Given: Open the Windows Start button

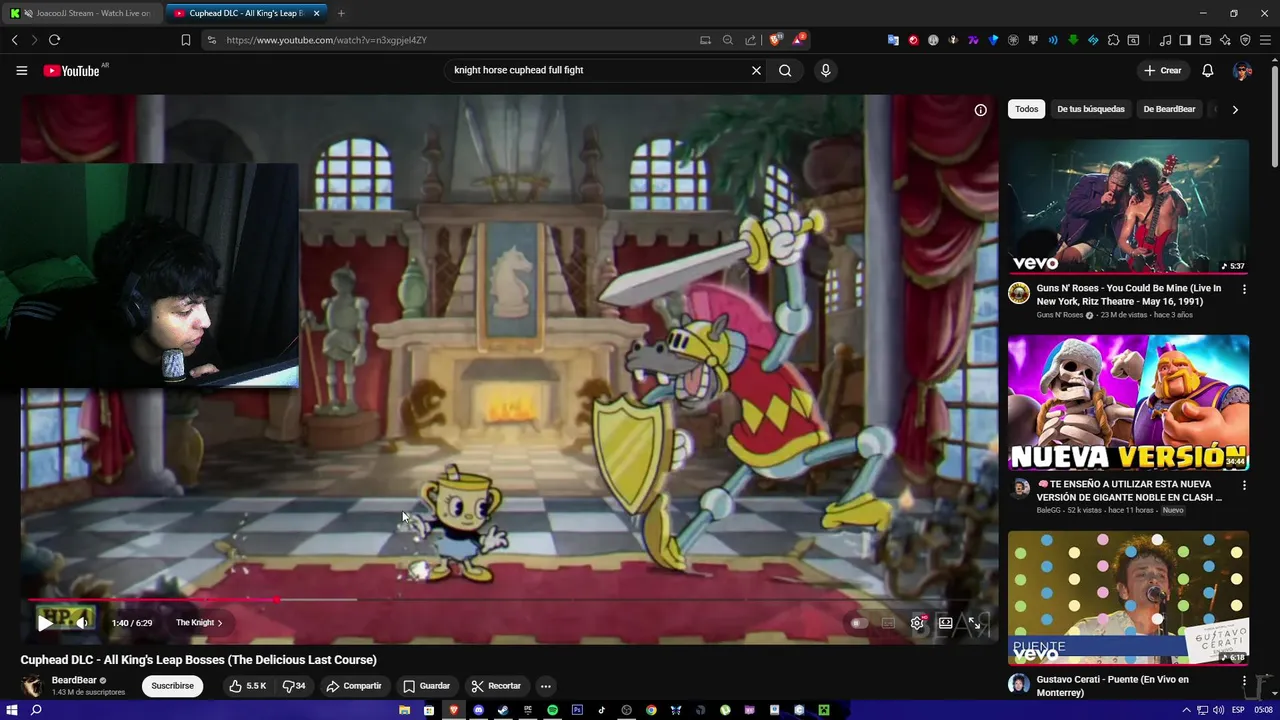Looking at the screenshot, I should 12,710.
